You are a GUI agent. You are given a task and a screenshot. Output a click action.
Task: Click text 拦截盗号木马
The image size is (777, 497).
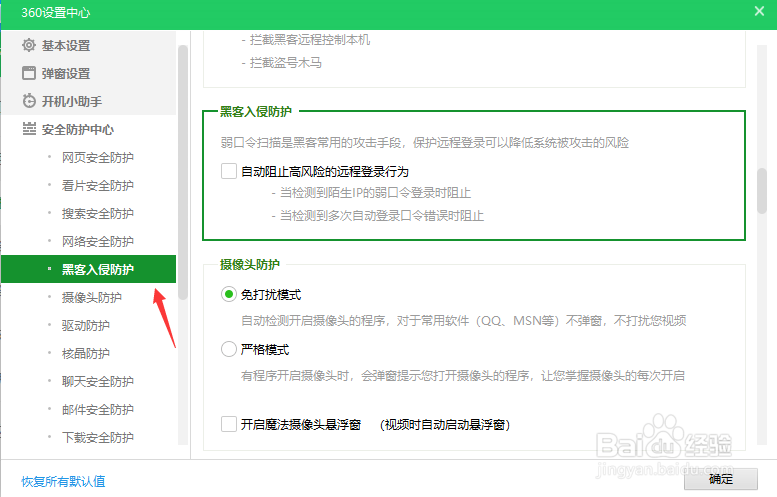pyautogui.click(x=286, y=63)
